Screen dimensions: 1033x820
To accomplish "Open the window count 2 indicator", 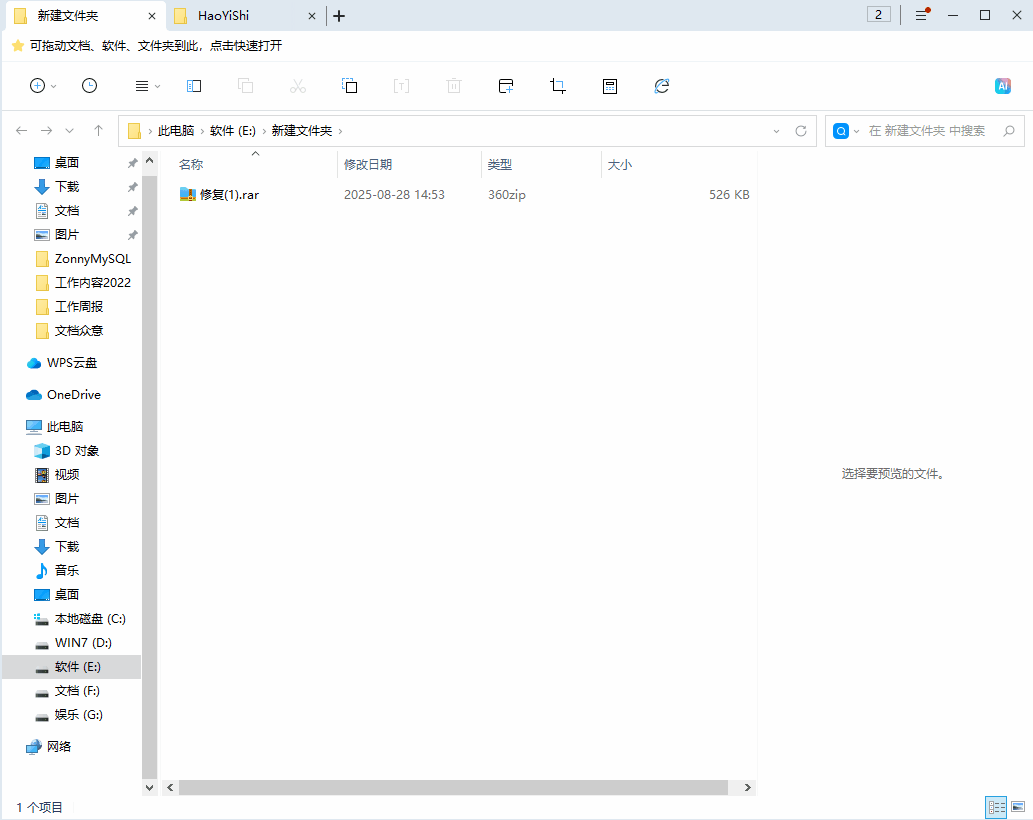I will tap(878, 14).
